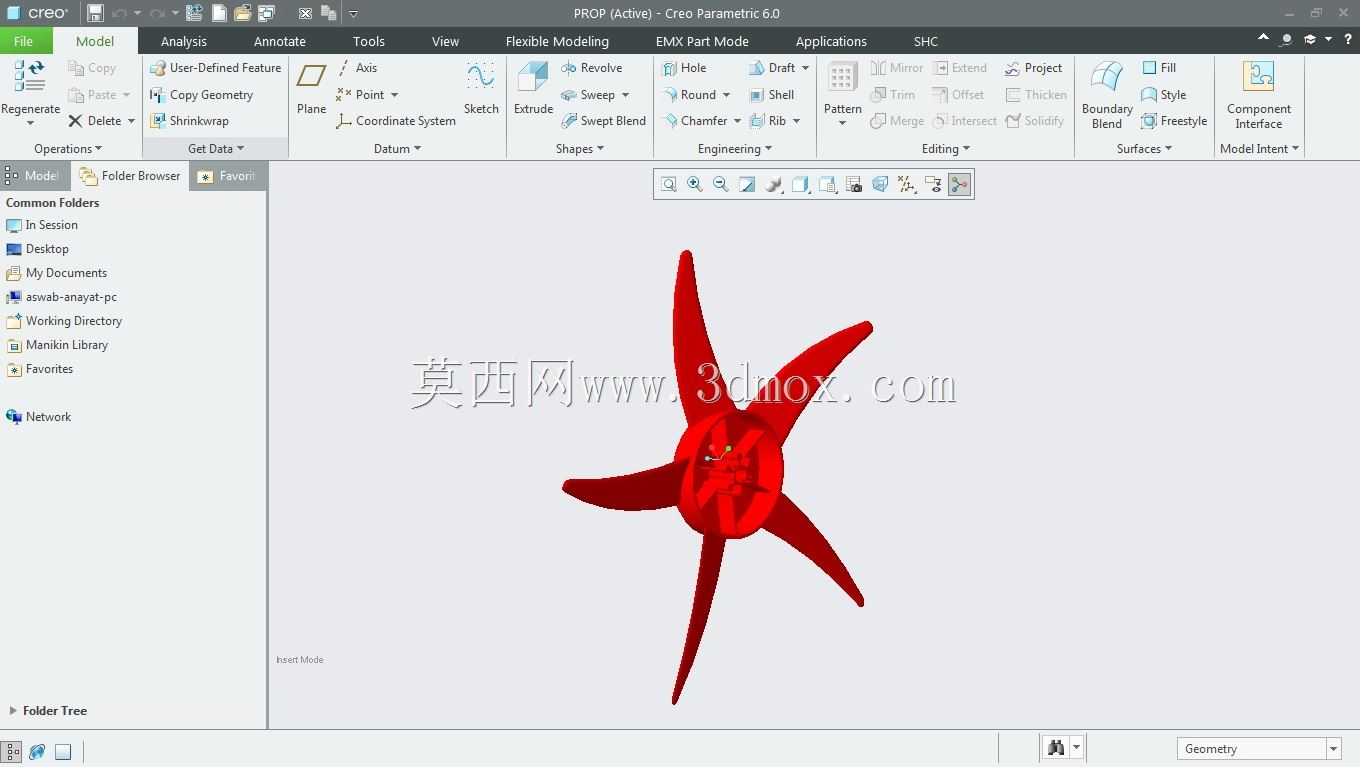Close the window via quick access X icon
1366x768 pixels.
305,13
